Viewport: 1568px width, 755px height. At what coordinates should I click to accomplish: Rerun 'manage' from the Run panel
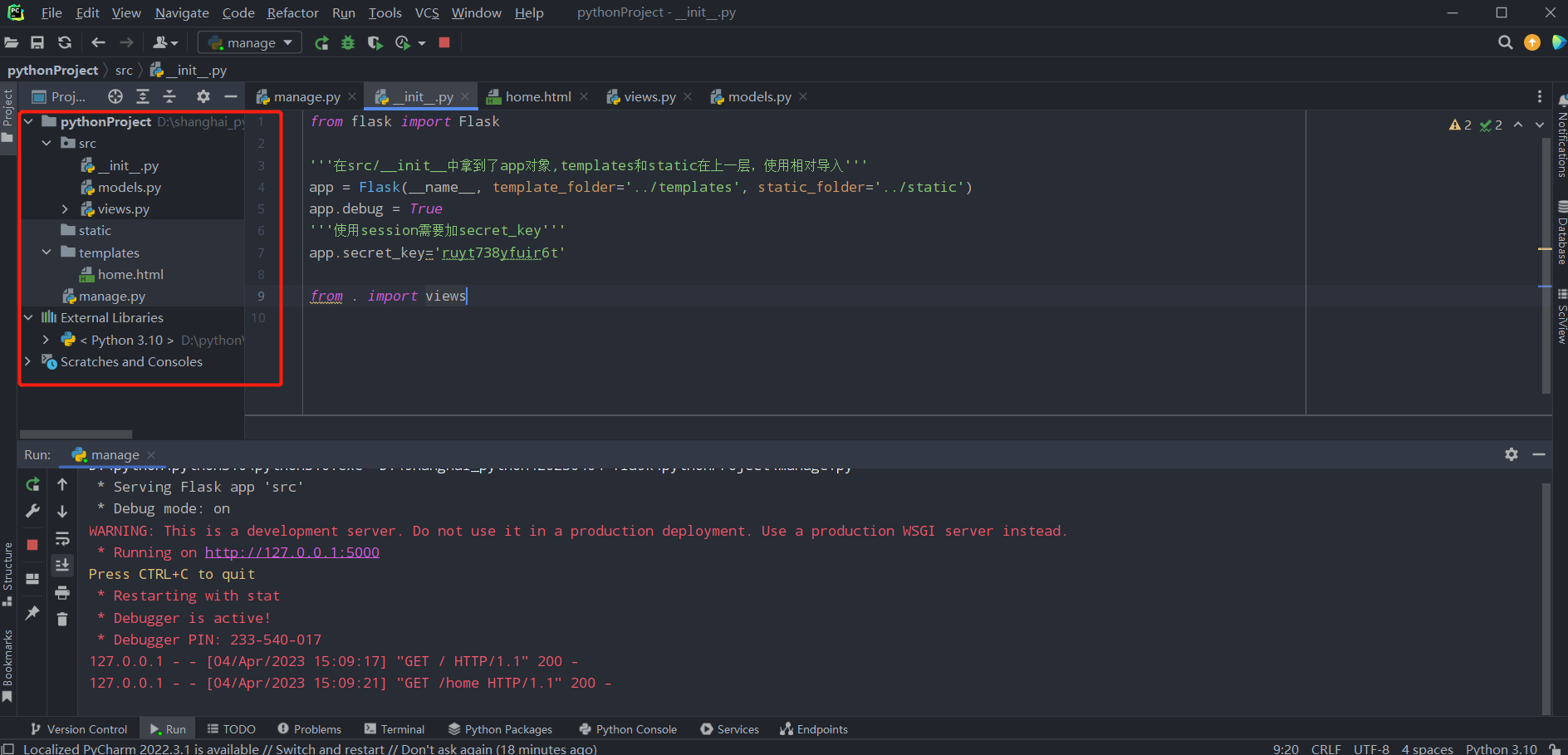click(x=32, y=484)
